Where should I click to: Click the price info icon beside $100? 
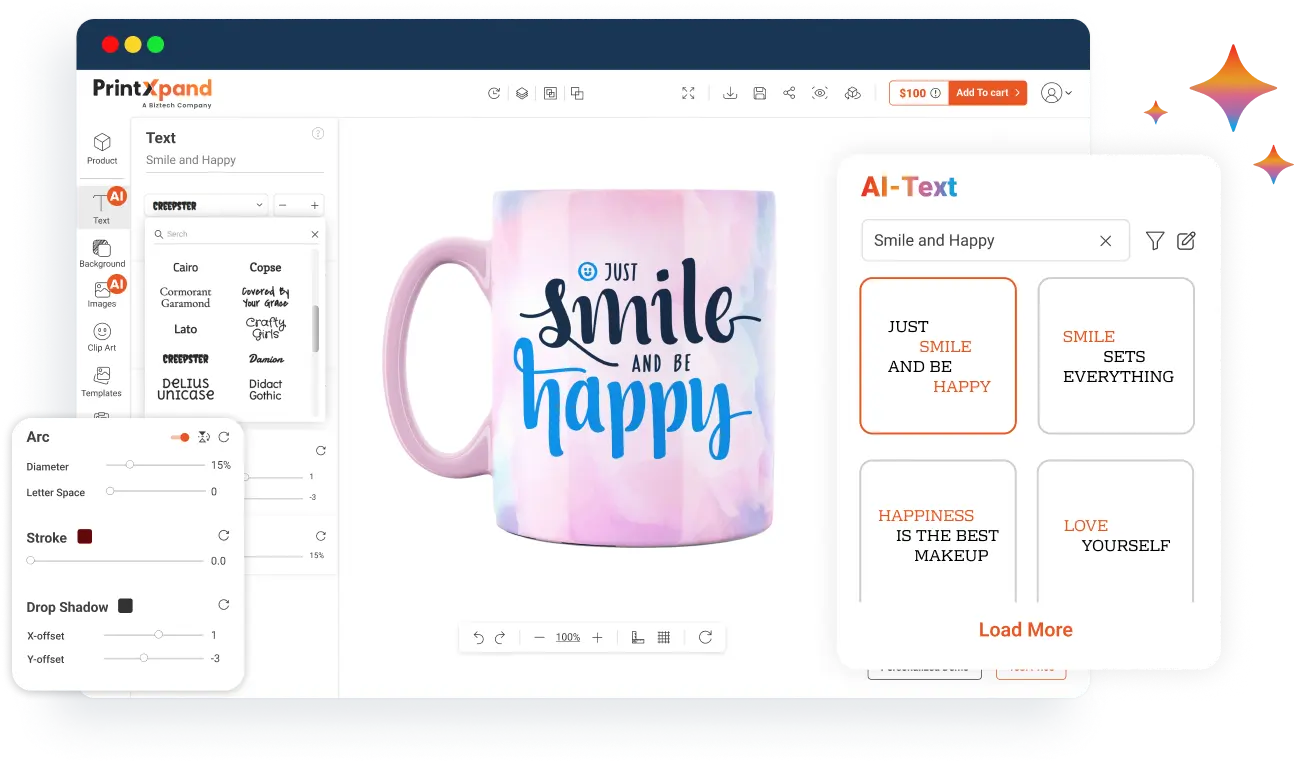936,93
